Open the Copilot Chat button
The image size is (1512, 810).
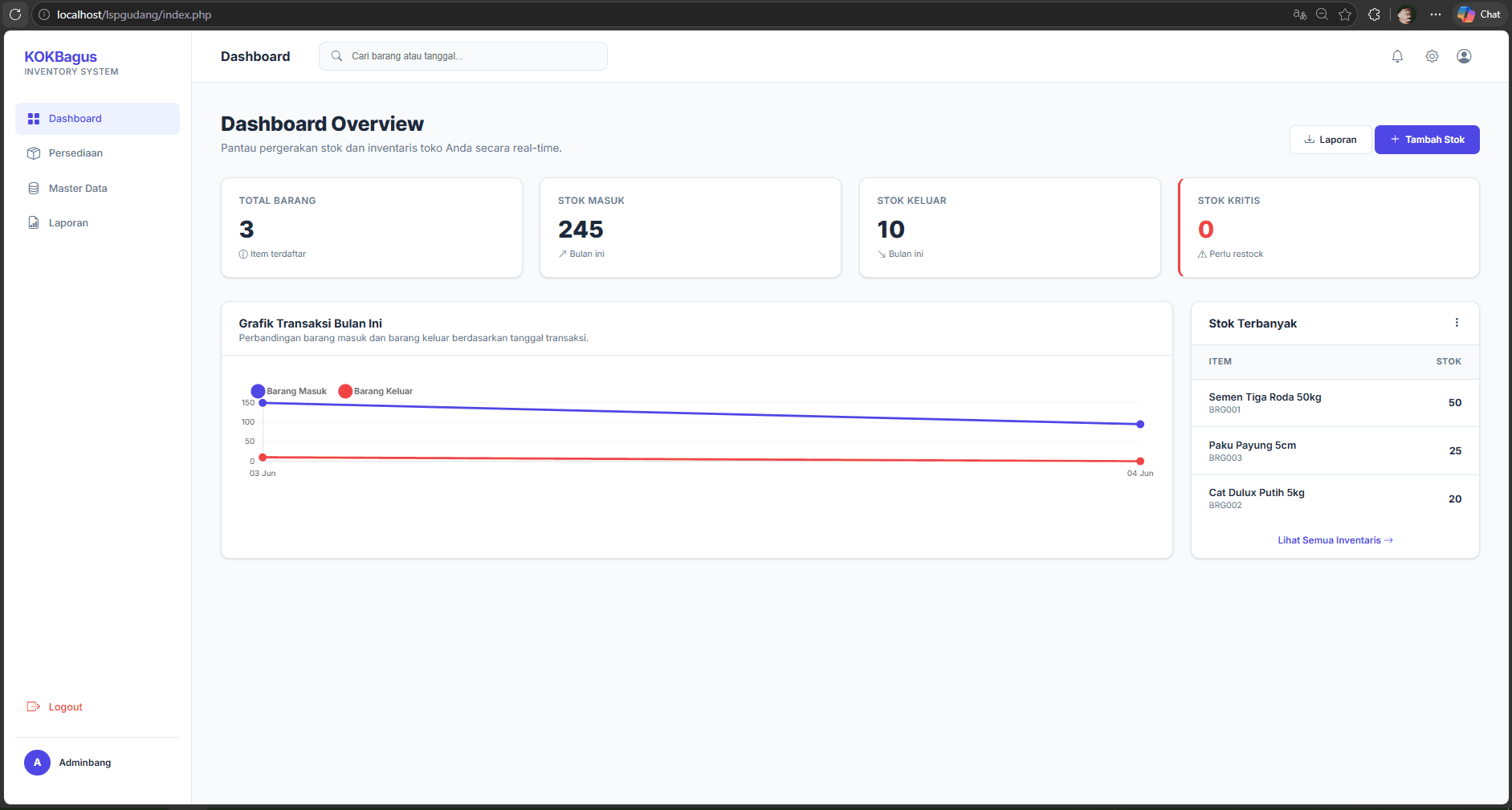[x=1479, y=14]
